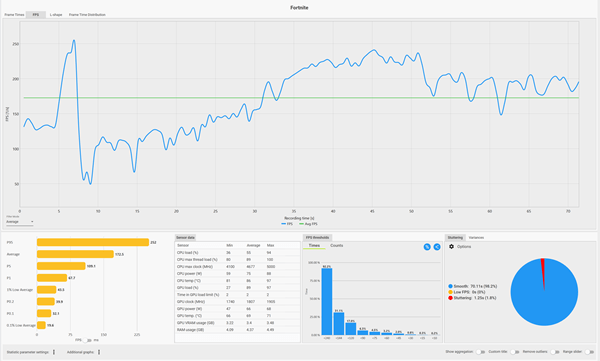
Task: Enable the Show aggregation switch
Action: pos(480,352)
